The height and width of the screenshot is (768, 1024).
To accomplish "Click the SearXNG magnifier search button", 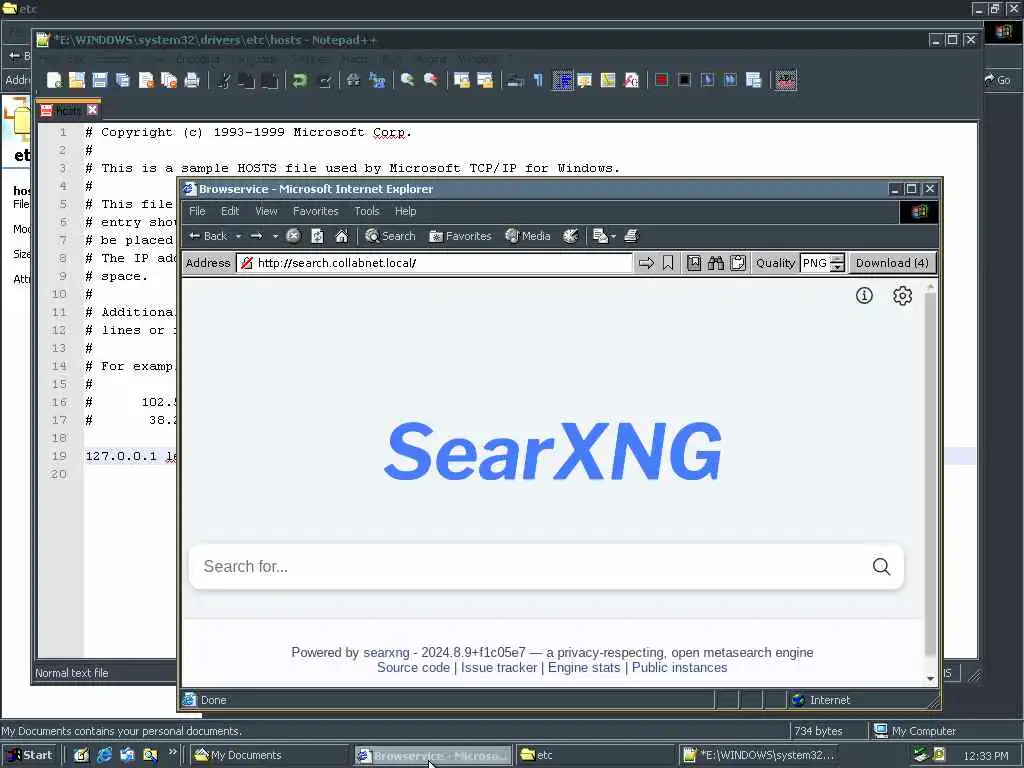I will click(882, 566).
